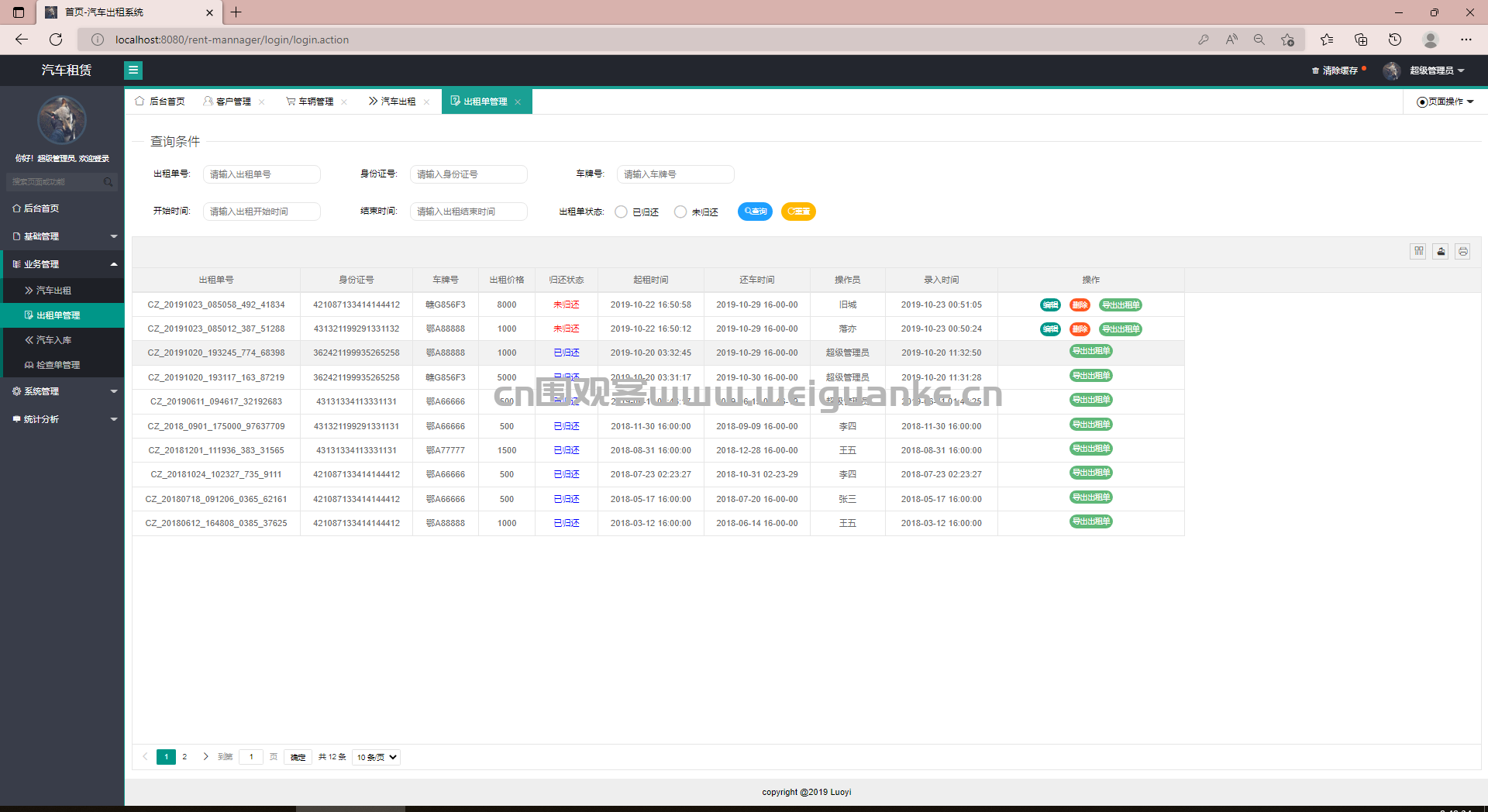
Task: Click the table print icon
Action: click(x=1463, y=251)
